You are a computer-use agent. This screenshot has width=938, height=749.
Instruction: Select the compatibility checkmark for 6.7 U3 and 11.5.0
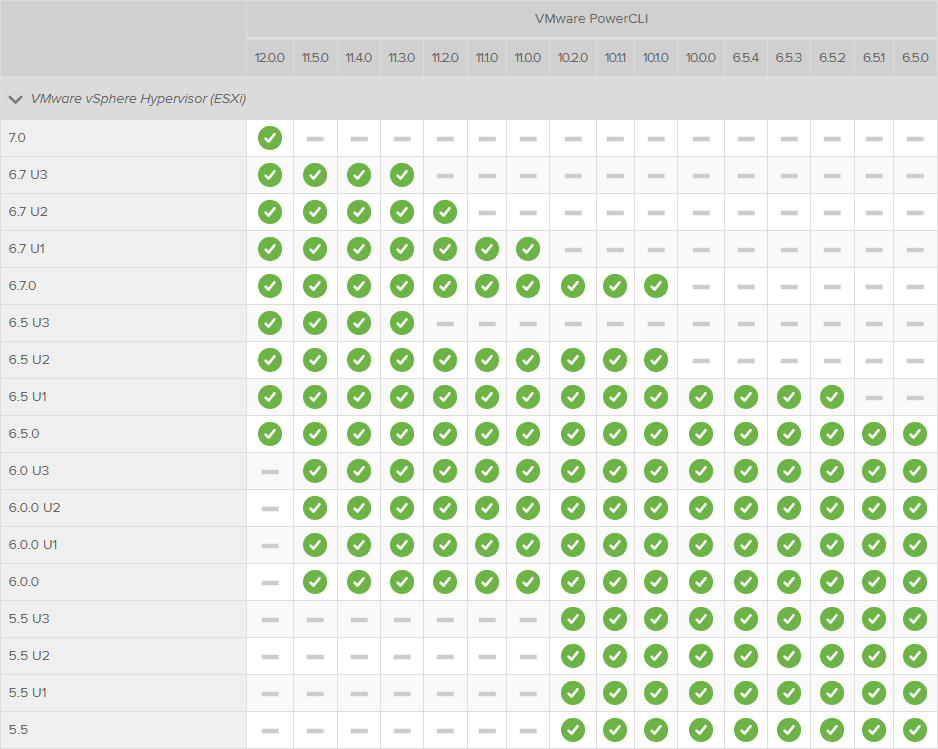(x=314, y=175)
